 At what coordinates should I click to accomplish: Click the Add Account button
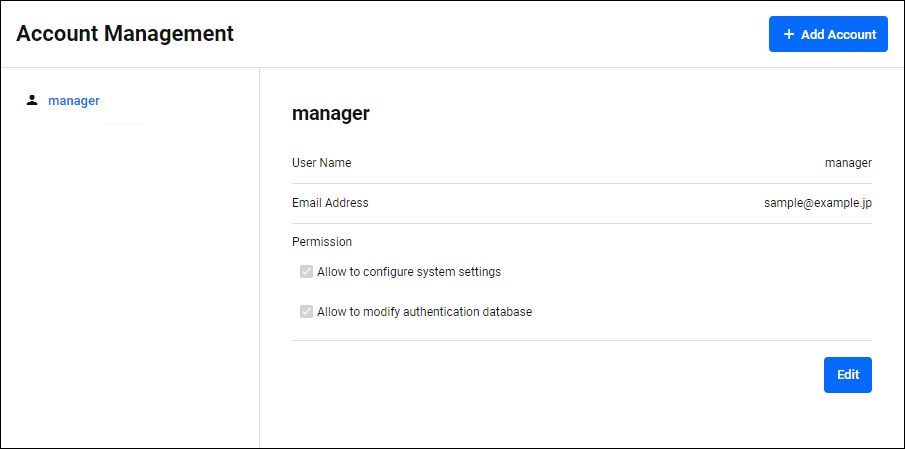point(828,34)
